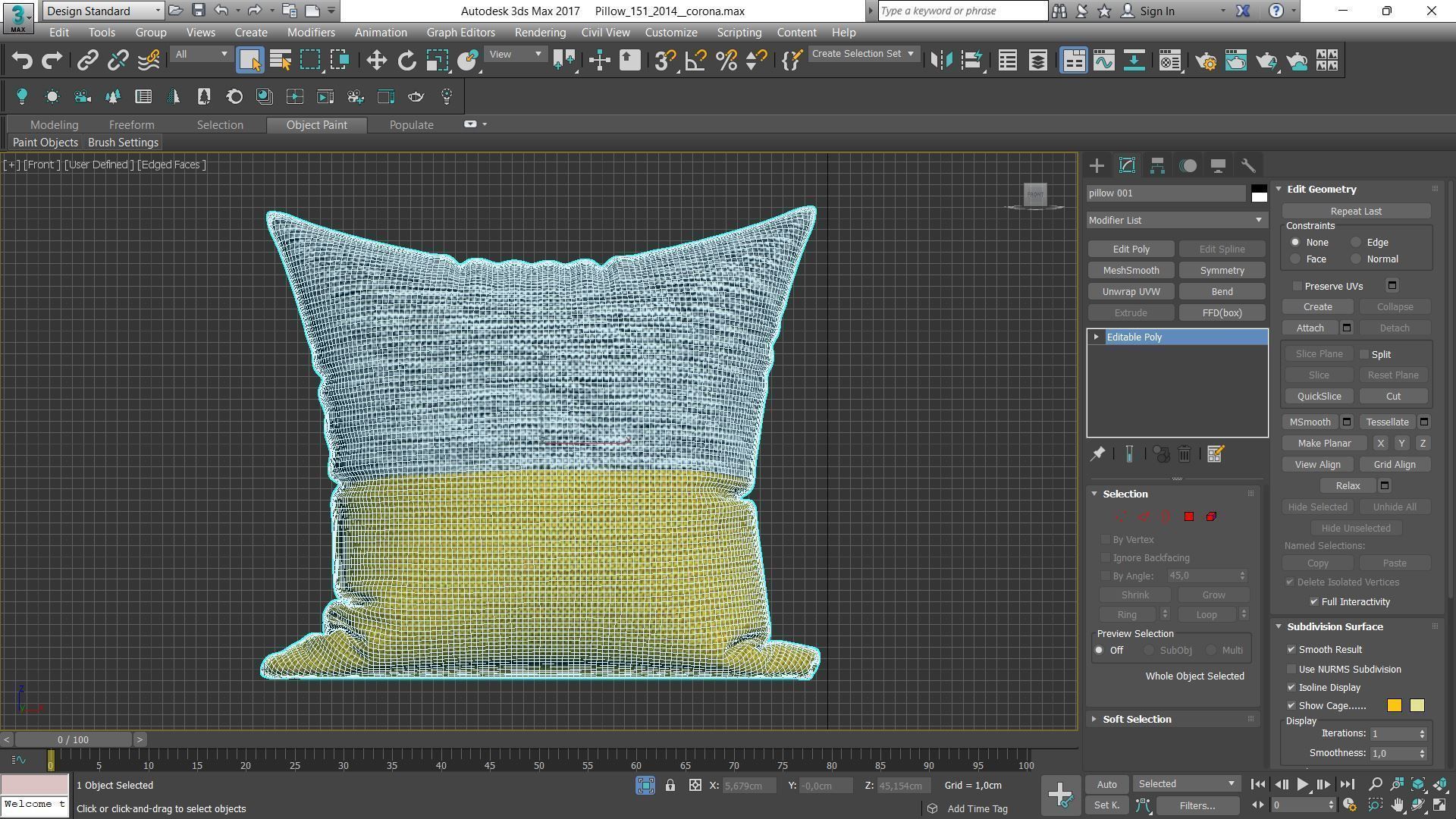Toggle Full Interactivity checkbox
The image size is (1456, 819).
(1314, 602)
